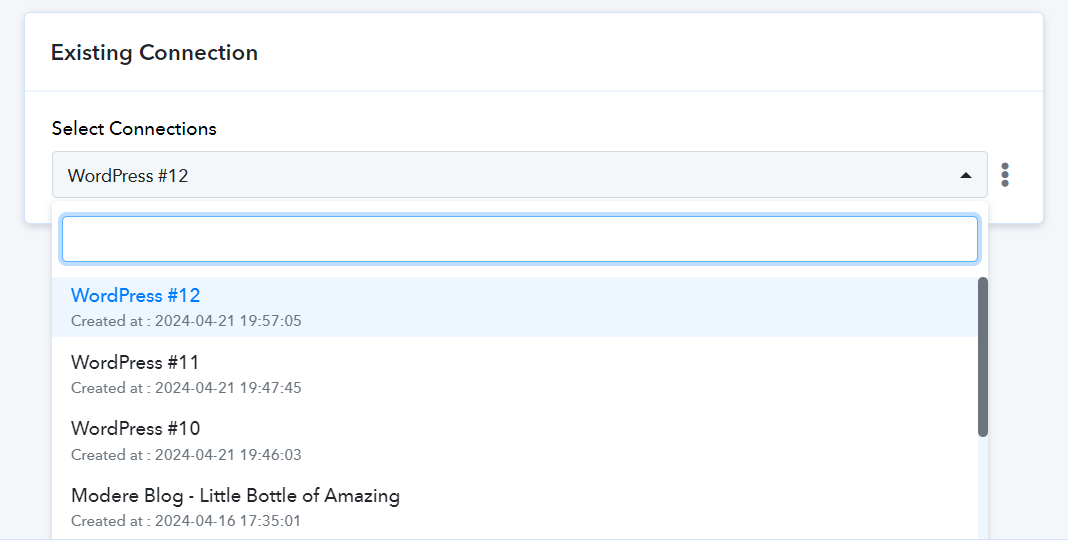This screenshot has width=1068, height=558.
Task: Click the dropdown list scrollbar thumb
Action: 983,357
